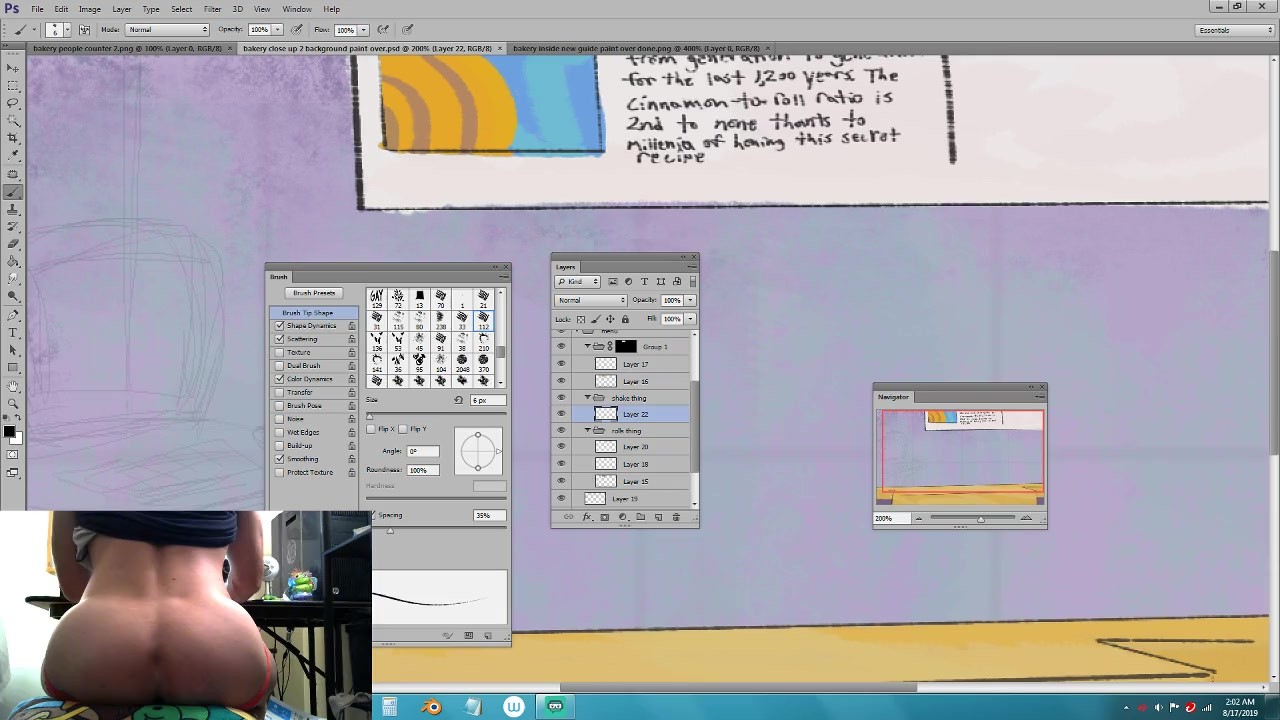Open the brush Mode dropdown in options bar

click(167, 30)
